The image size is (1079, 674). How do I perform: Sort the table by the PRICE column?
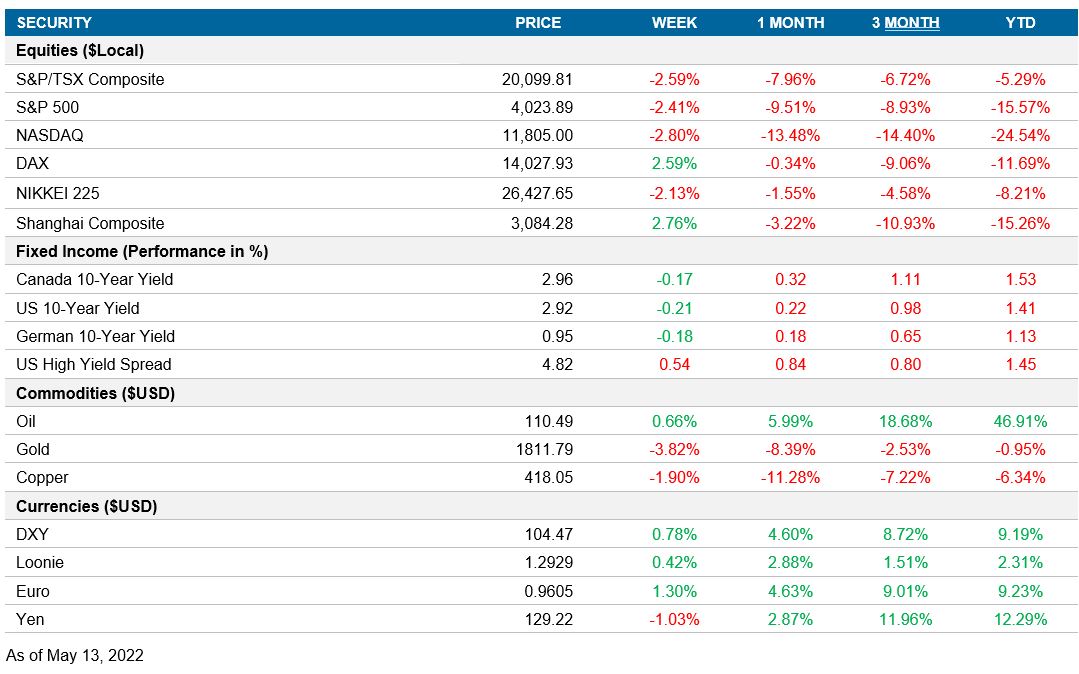point(538,22)
